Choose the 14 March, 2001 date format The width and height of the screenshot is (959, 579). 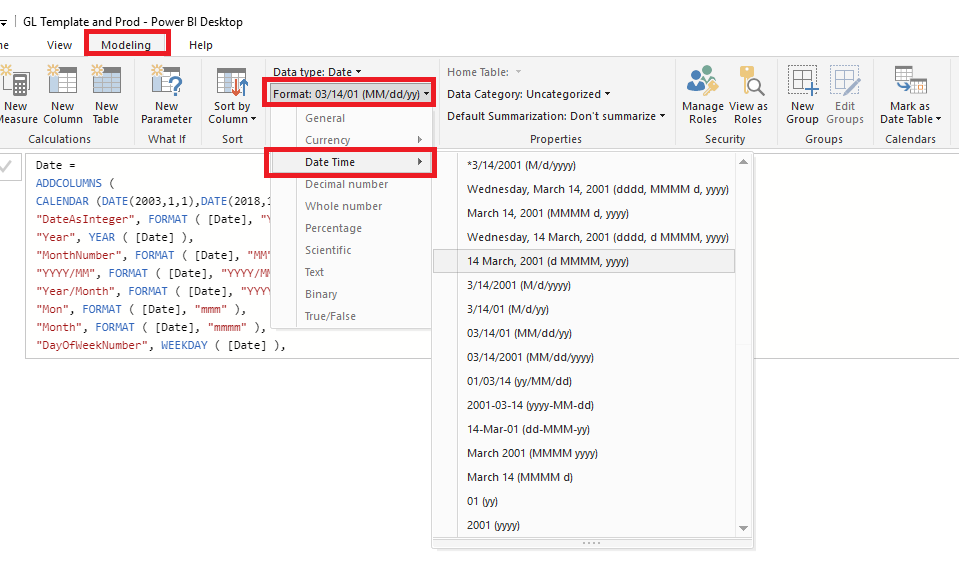point(548,261)
